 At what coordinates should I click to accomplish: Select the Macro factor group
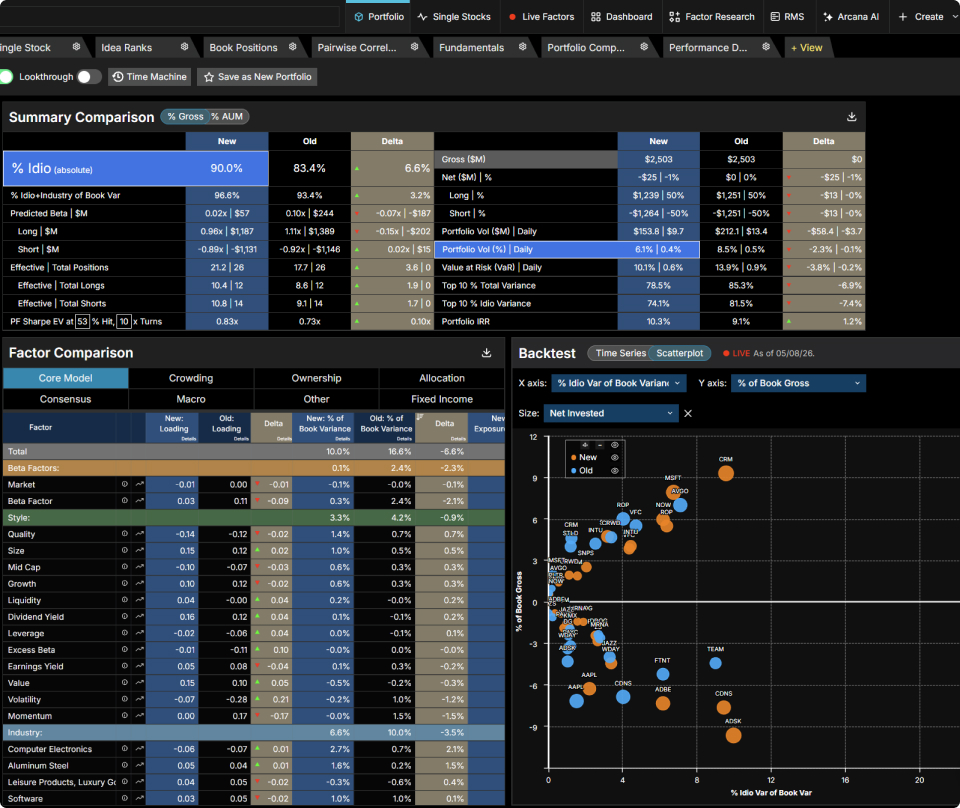coord(191,399)
